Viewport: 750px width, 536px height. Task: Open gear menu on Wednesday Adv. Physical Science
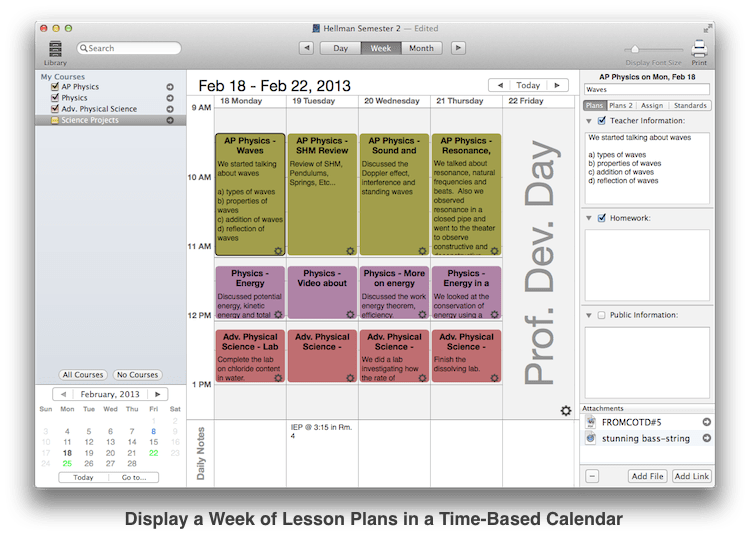pyautogui.click(x=422, y=378)
